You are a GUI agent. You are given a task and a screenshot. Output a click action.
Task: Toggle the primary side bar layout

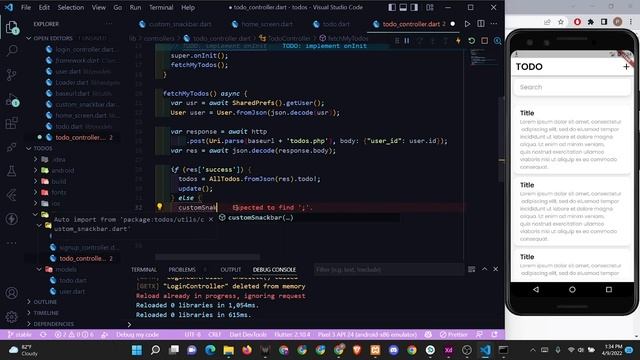click(x=392, y=7)
